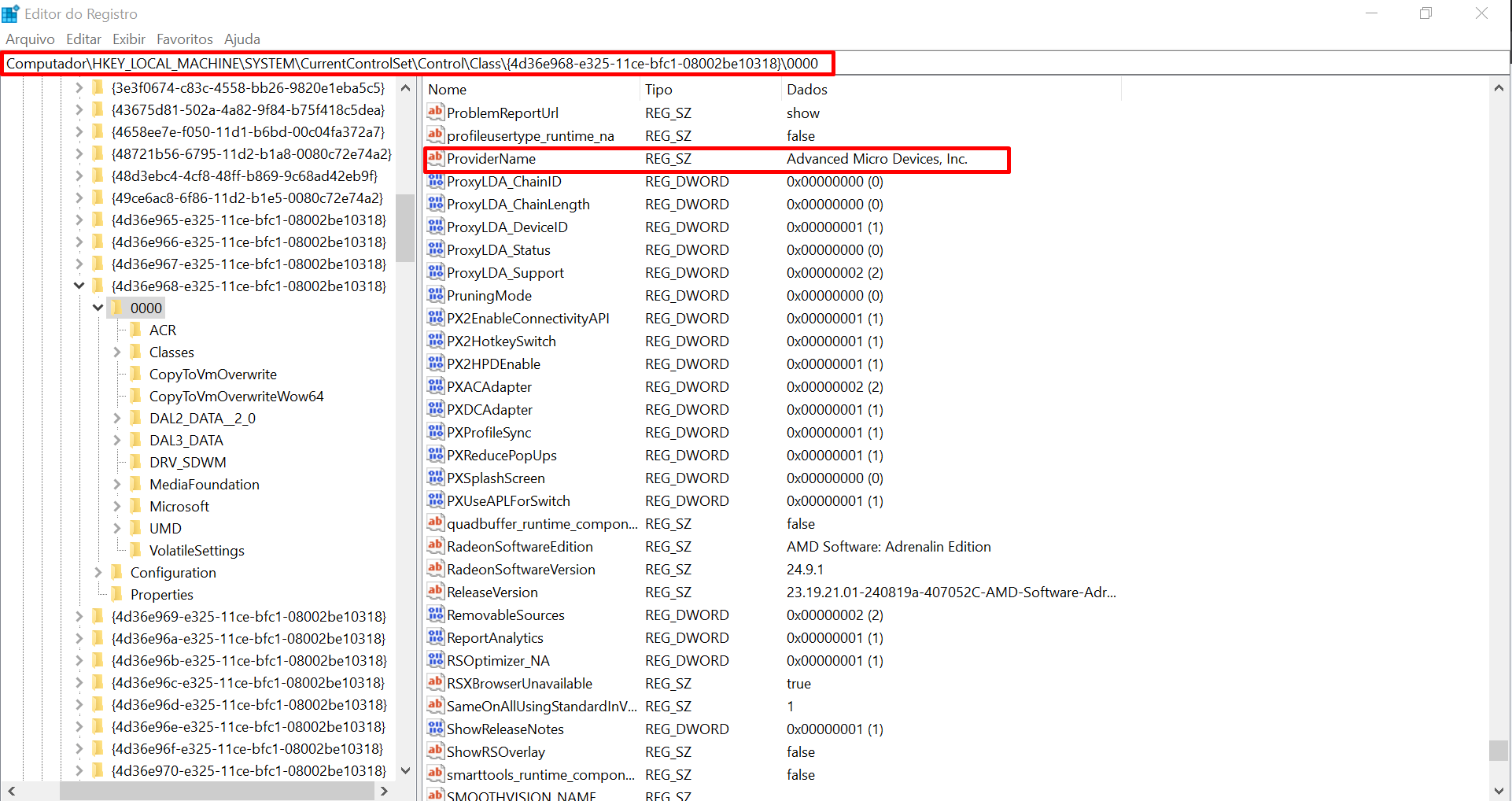
Task: Click the tree pane scroll down arrow
Action: click(x=405, y=770)
